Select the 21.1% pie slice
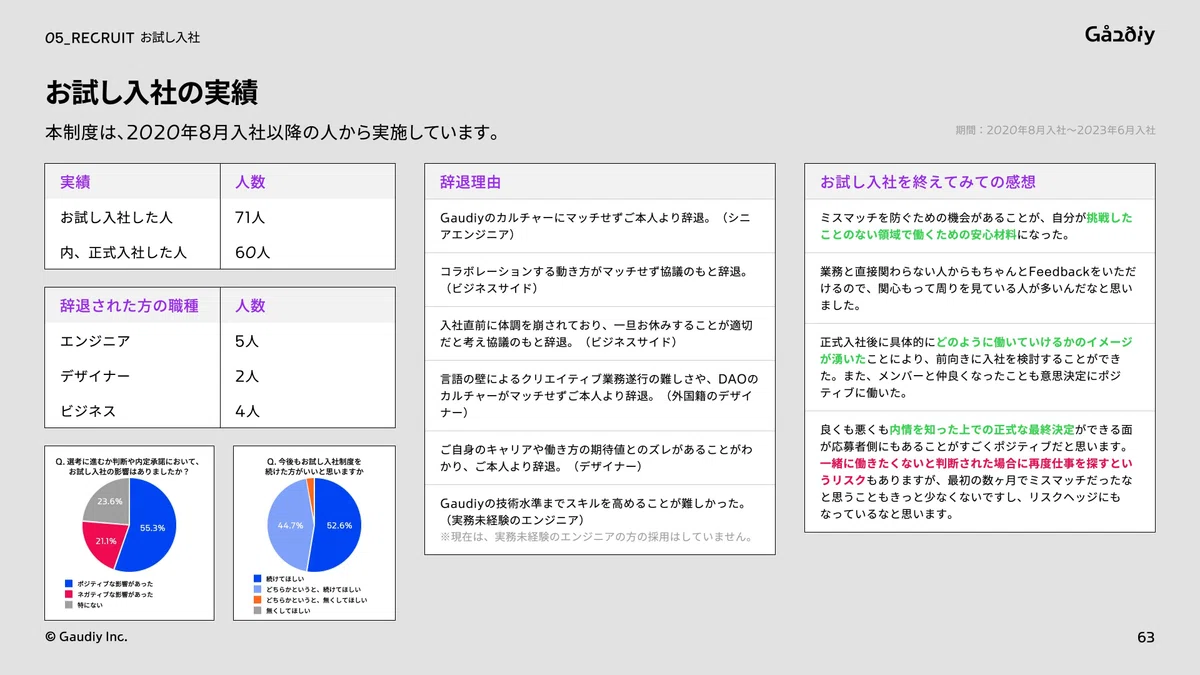The height and width of the screenshot is (675, 1200). click(102, 544)
